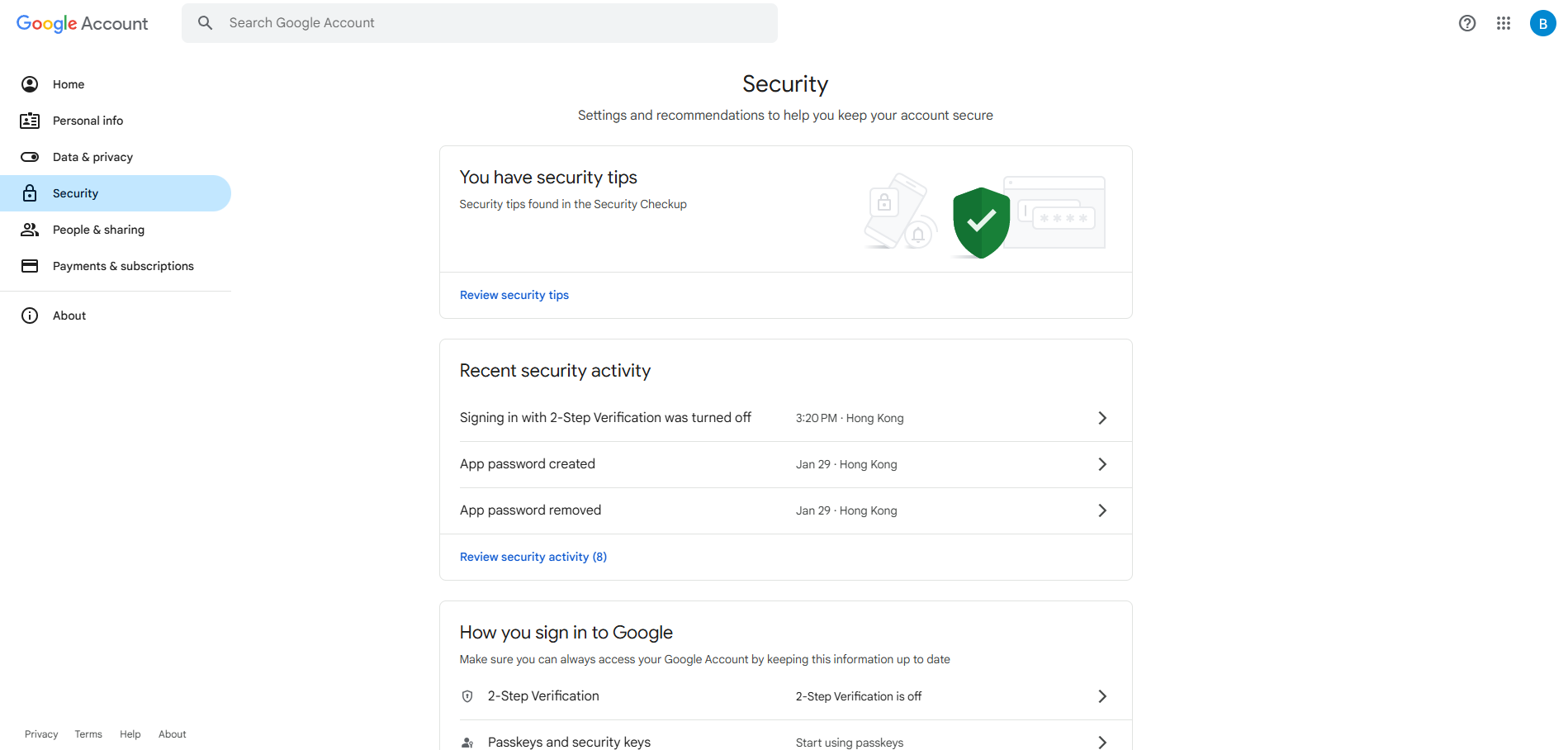
Task: Click the green security shield illustration
Action: pos(981,222)
